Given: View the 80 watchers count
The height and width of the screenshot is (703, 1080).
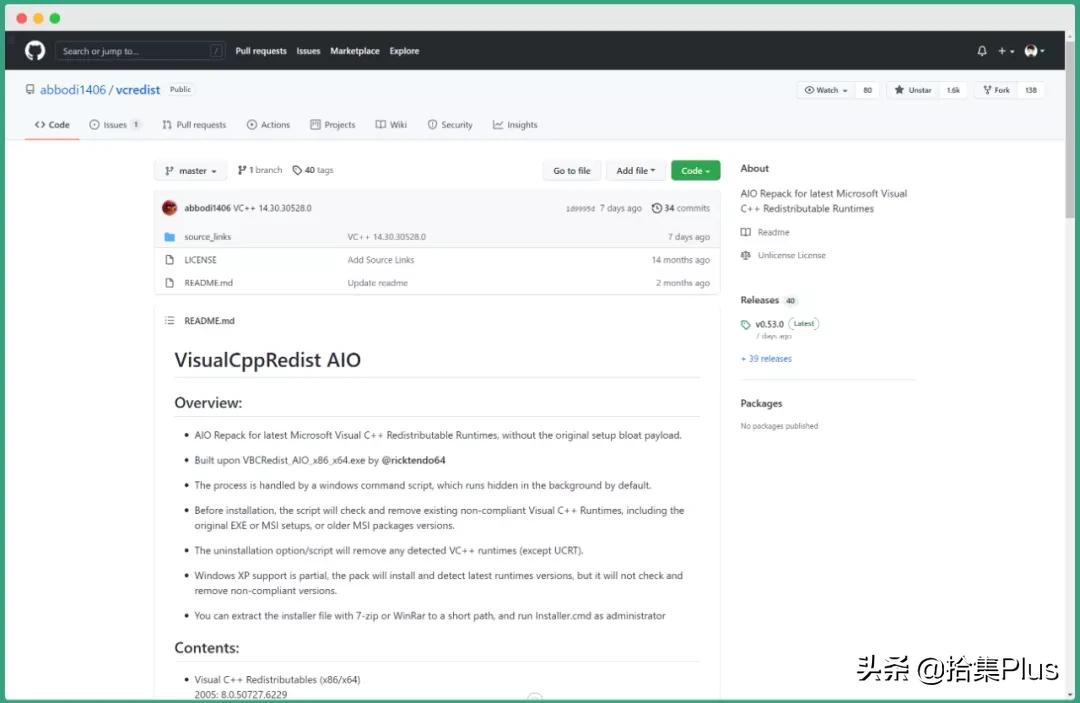Looking at the screenshot, I should [867, 90].
